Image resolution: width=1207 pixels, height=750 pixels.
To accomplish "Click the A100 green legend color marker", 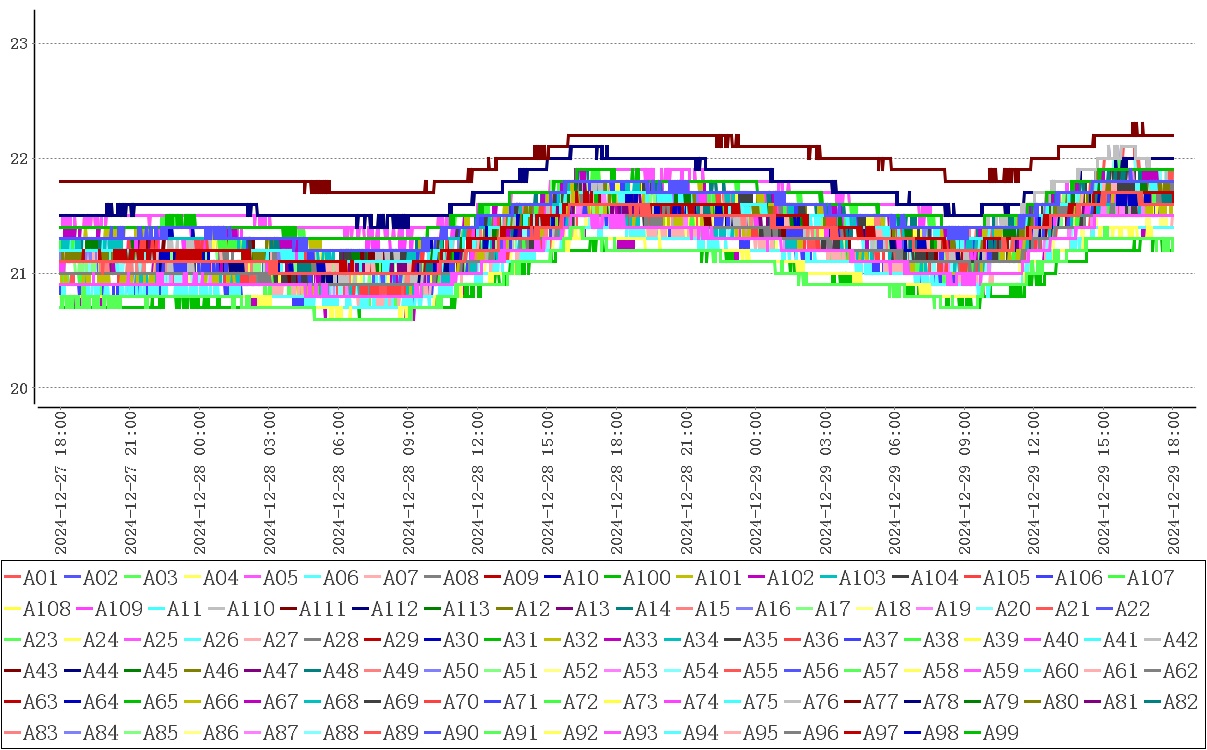I will pos(612,578).
